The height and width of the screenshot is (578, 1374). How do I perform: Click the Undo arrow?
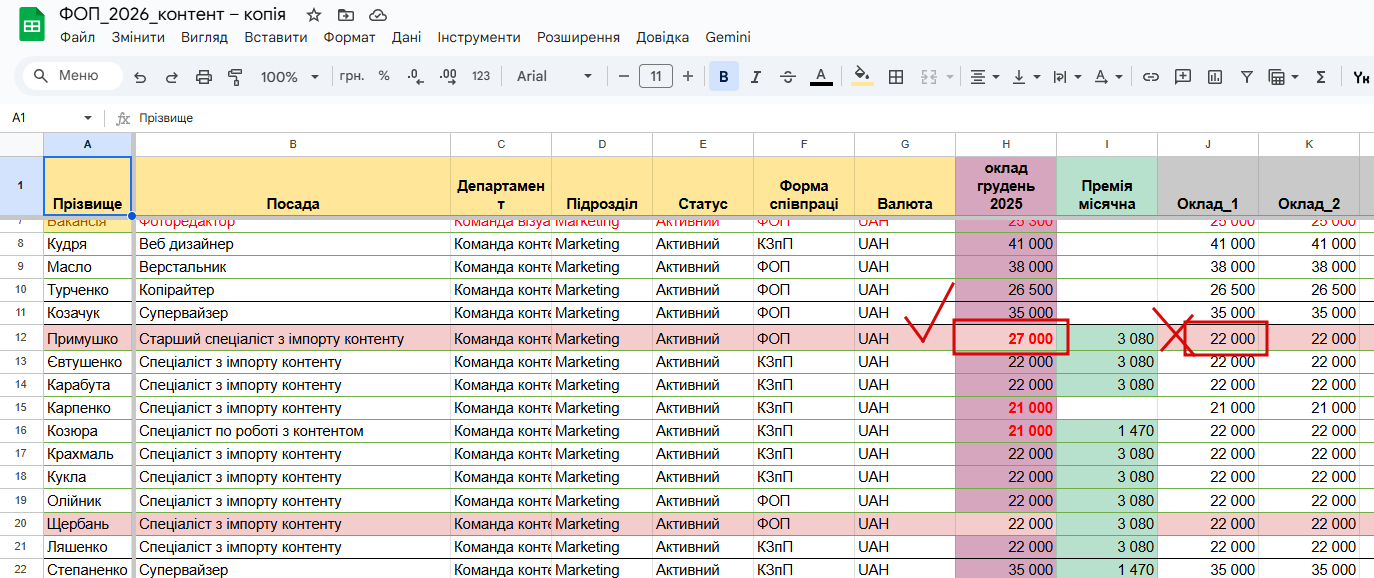point(140,77)
